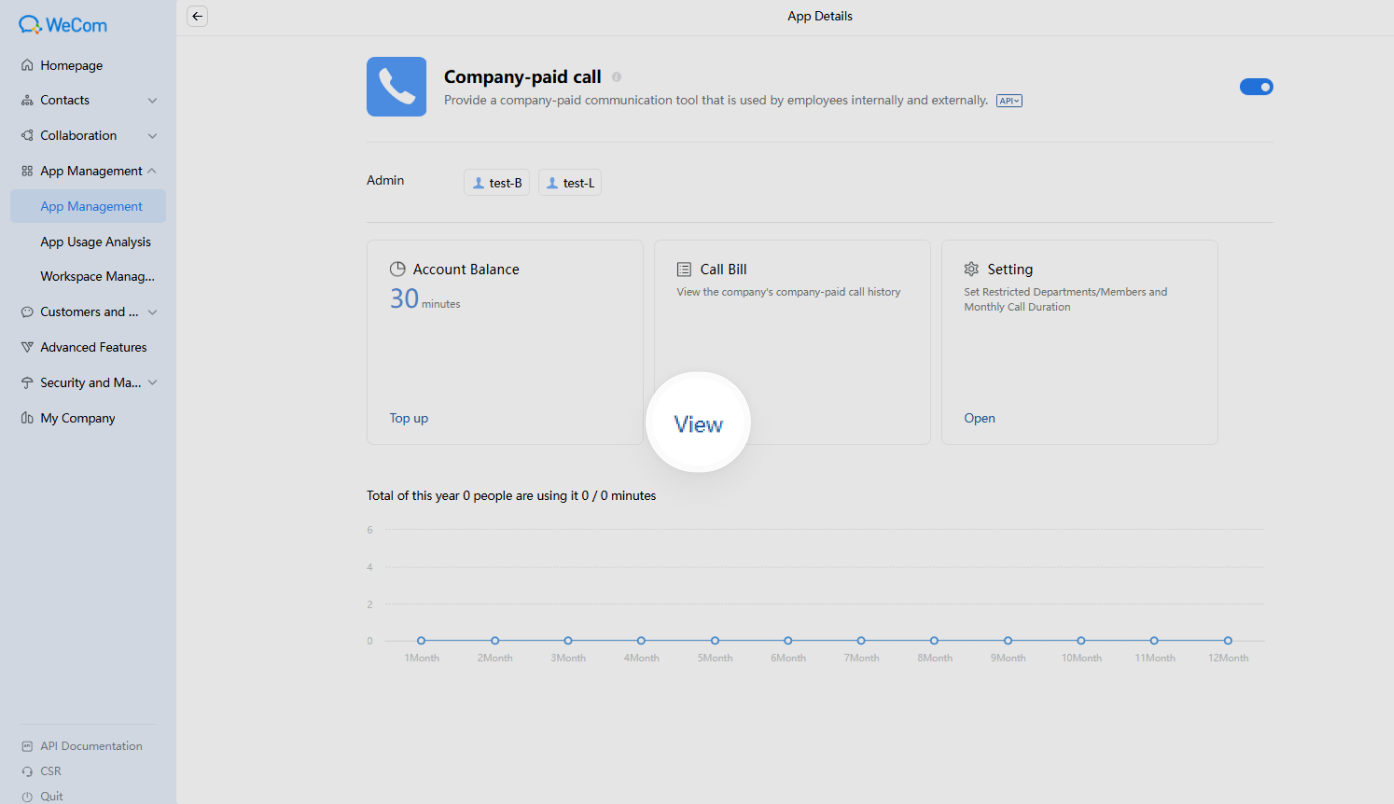Image resolution: width=1394 pixels, height=804 pixels.
Task: Click View on Call Bill card
Action: pyautogui.click(x=698, y=424)
